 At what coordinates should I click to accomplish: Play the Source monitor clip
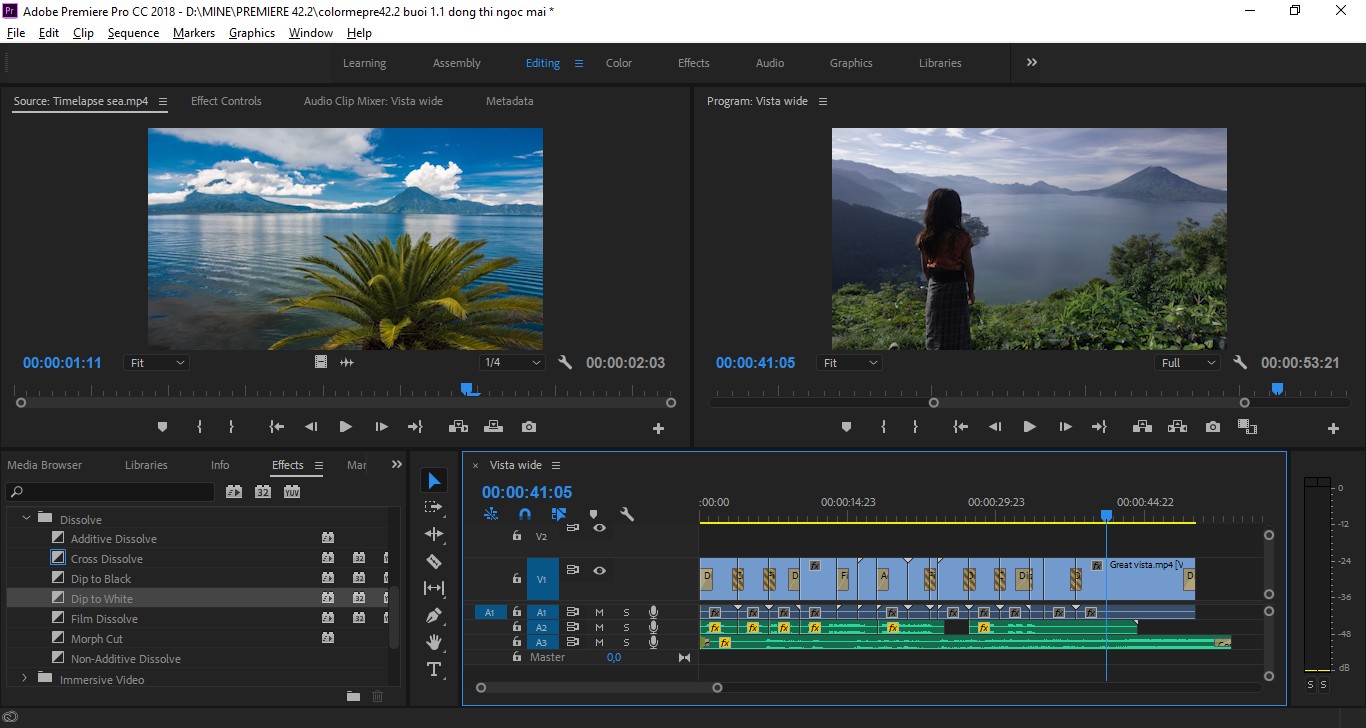click(x=345, y=427)
